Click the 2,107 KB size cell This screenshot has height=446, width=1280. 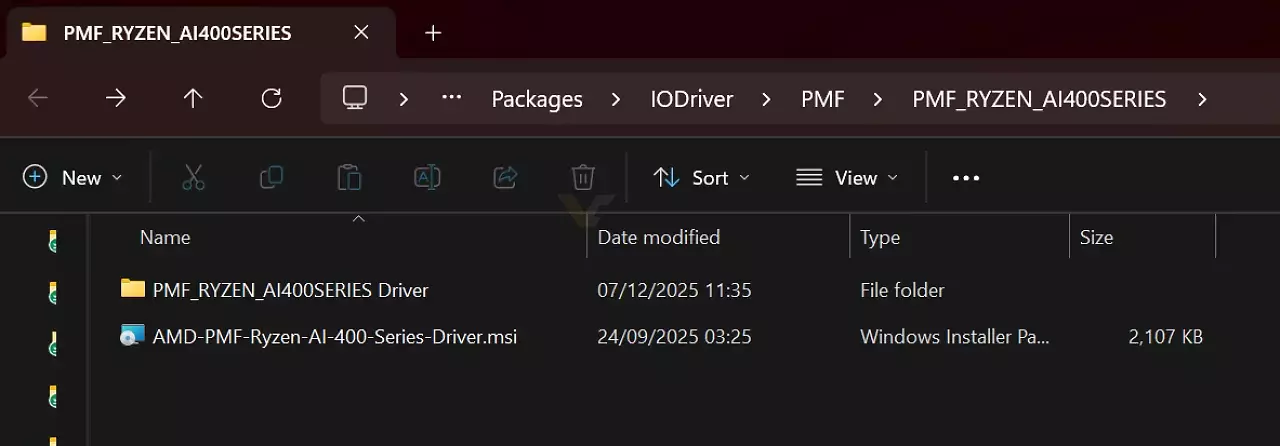(x=1165, y=337)
